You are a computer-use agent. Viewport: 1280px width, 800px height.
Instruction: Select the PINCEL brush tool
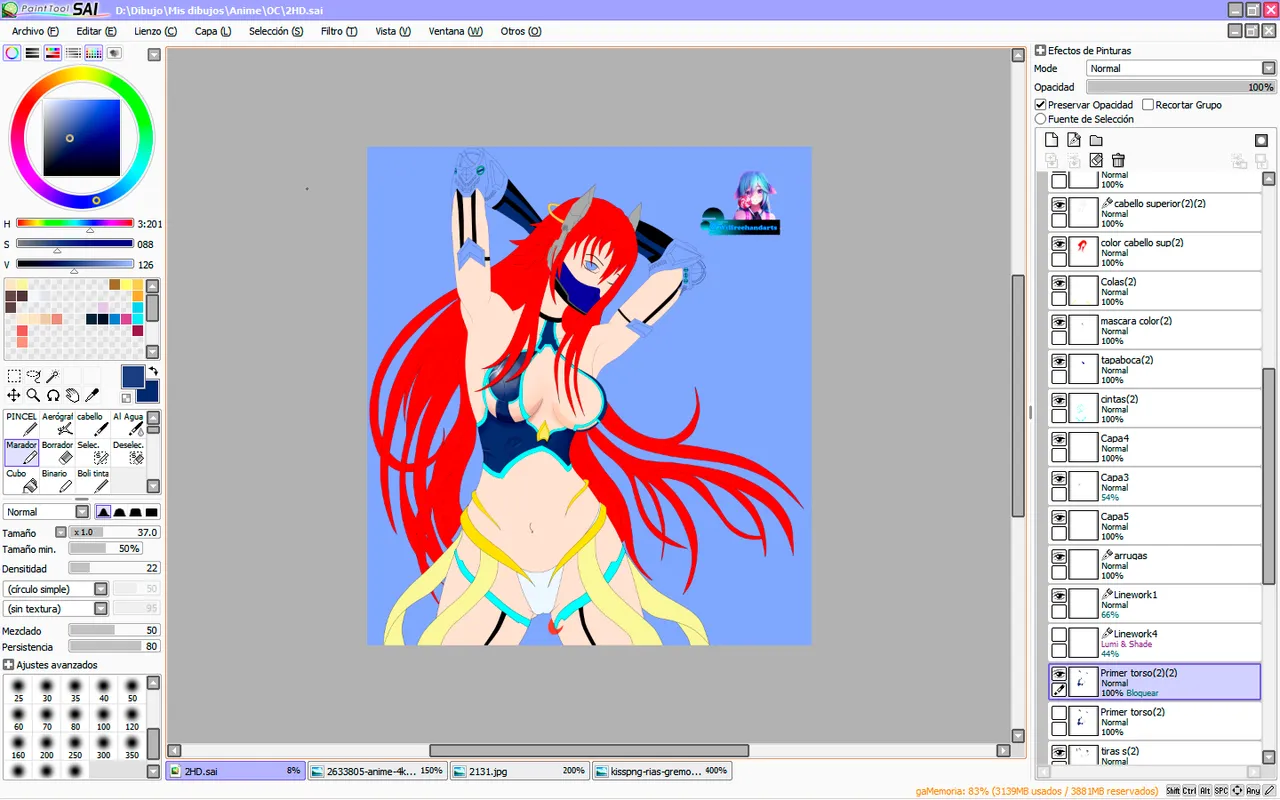(22, 423)
